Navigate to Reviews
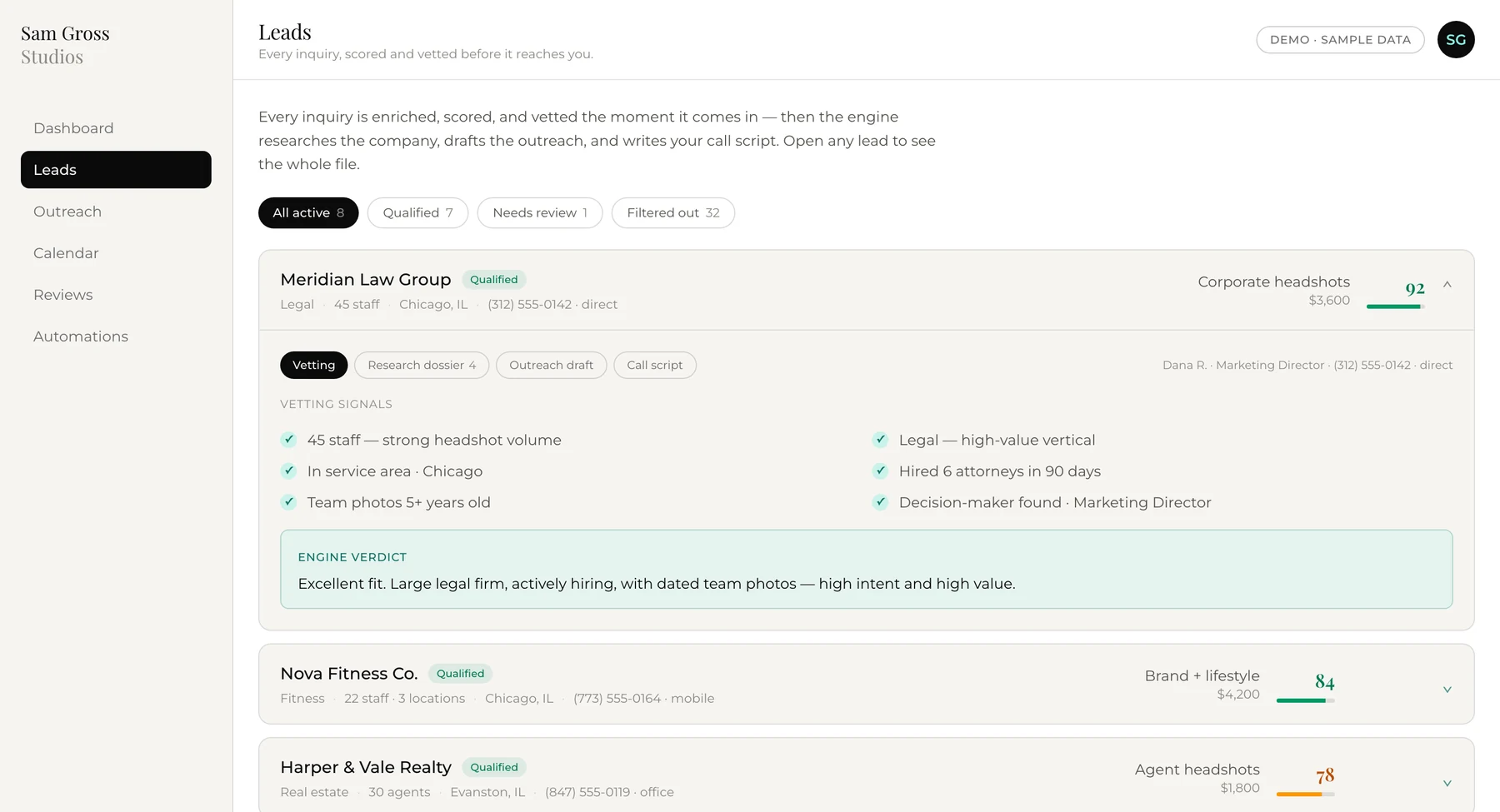 tap(116, 295)
